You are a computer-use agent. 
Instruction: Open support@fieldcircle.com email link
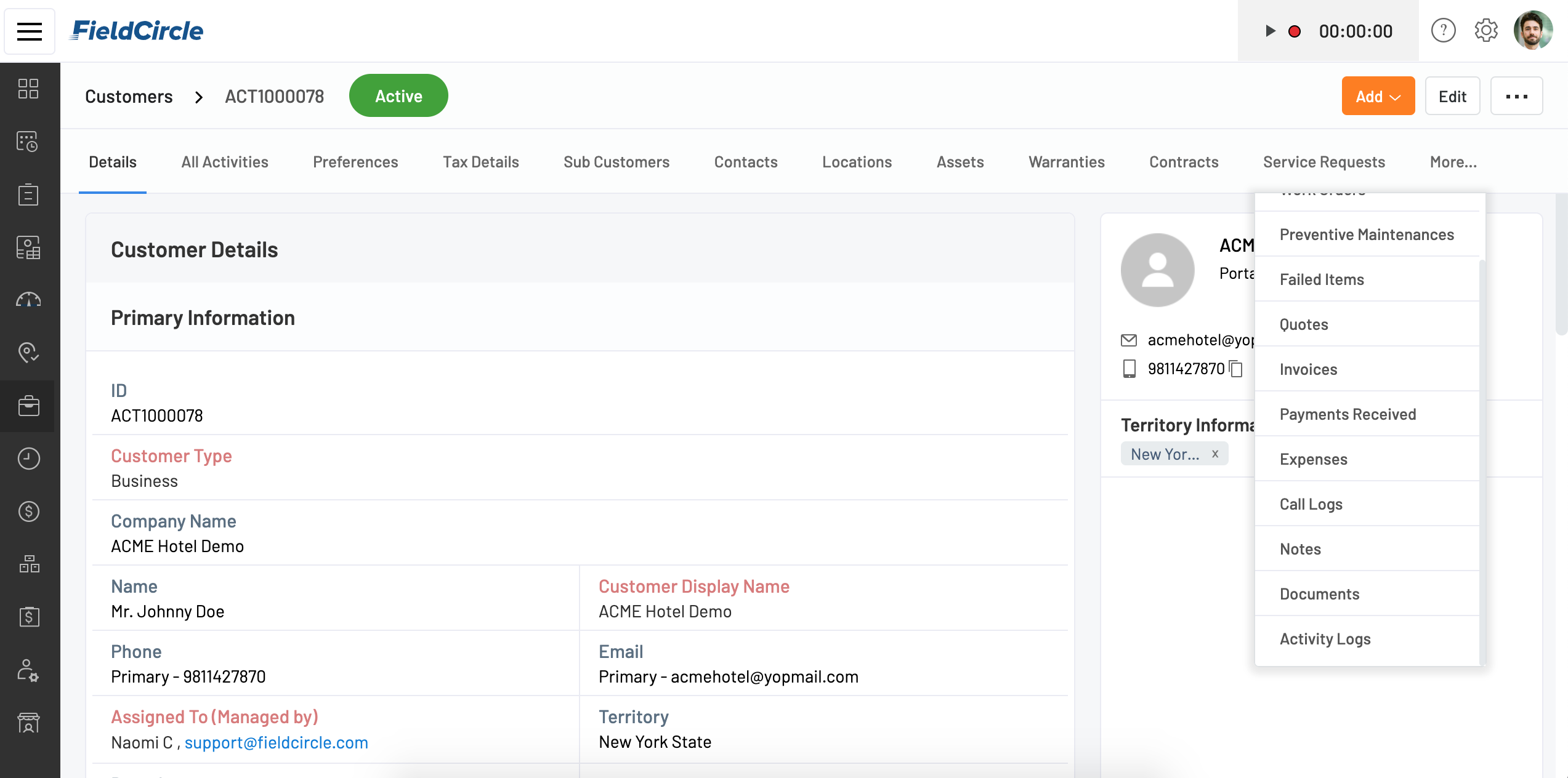click(276, 742)
